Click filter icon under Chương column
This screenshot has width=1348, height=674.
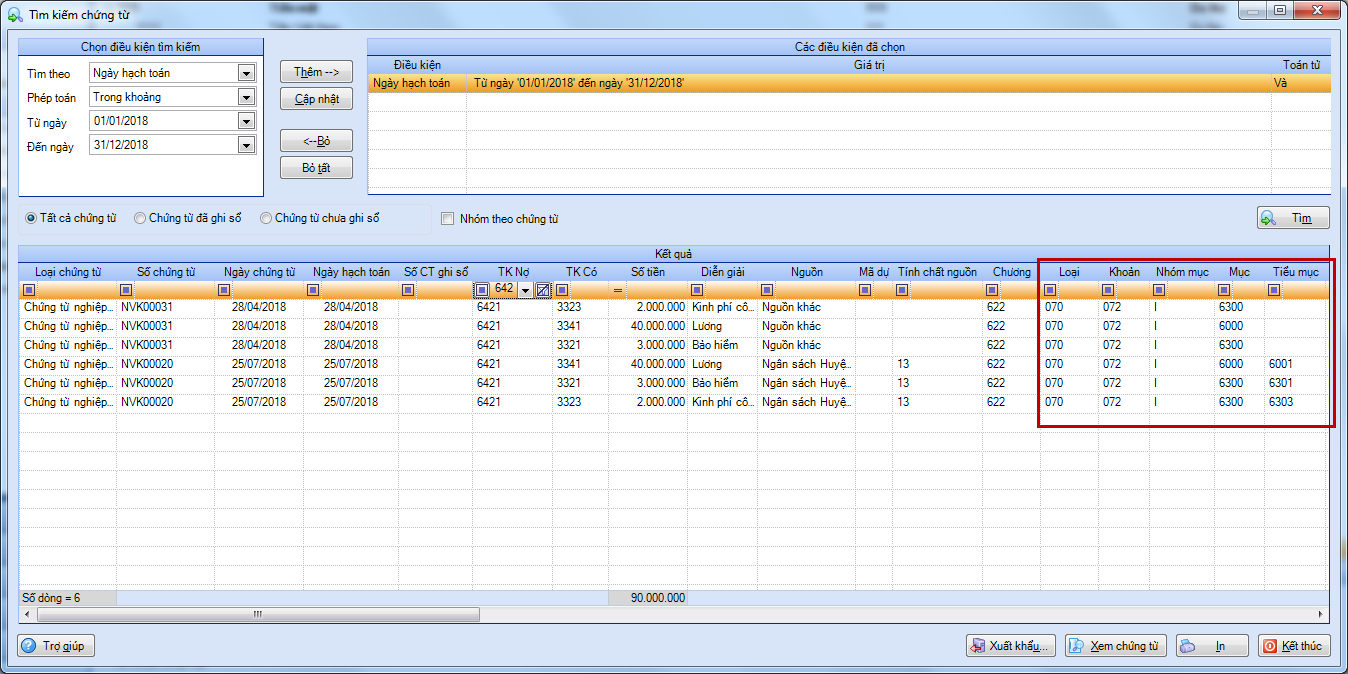pos(991,290)
